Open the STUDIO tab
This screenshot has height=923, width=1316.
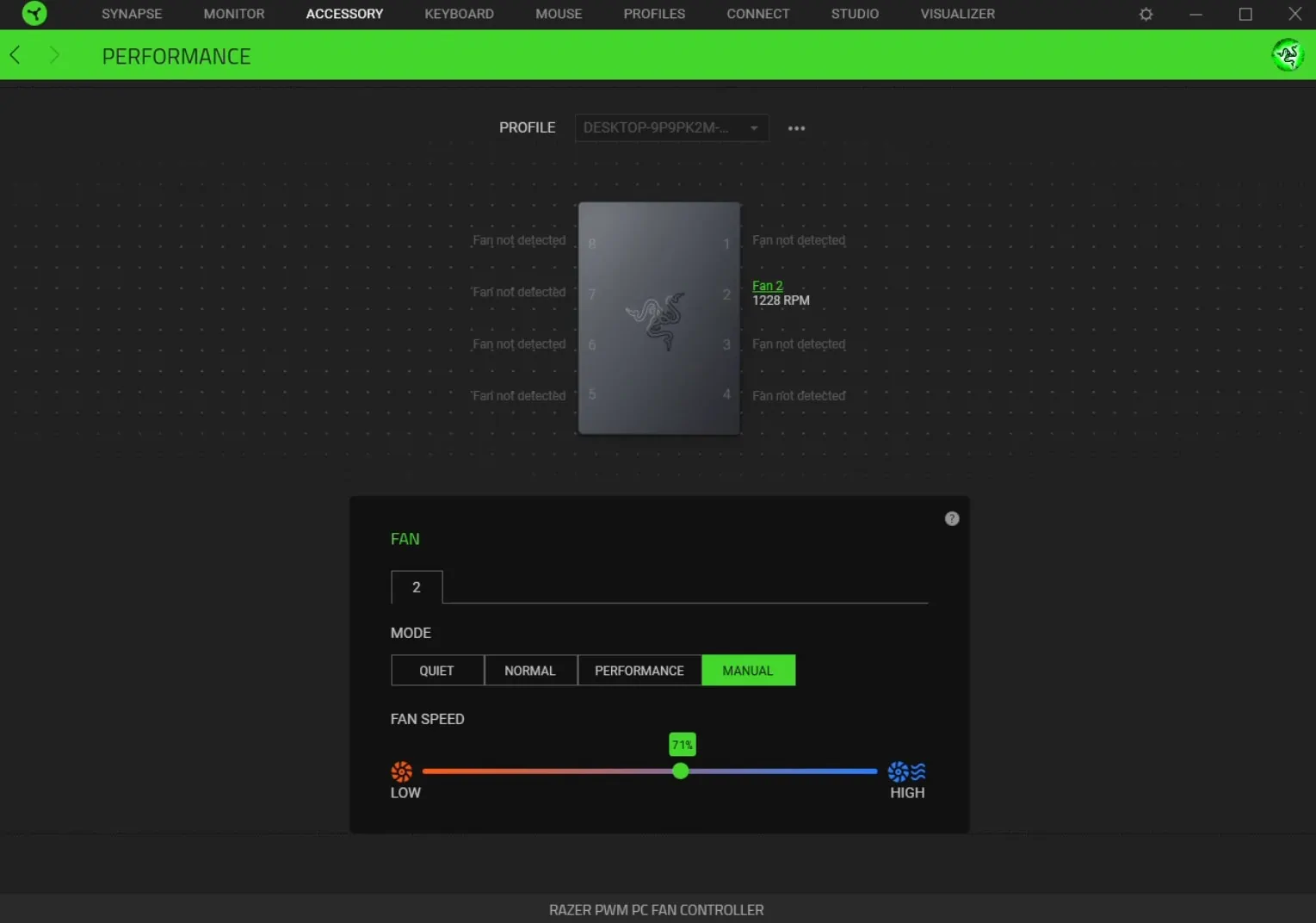855,14
